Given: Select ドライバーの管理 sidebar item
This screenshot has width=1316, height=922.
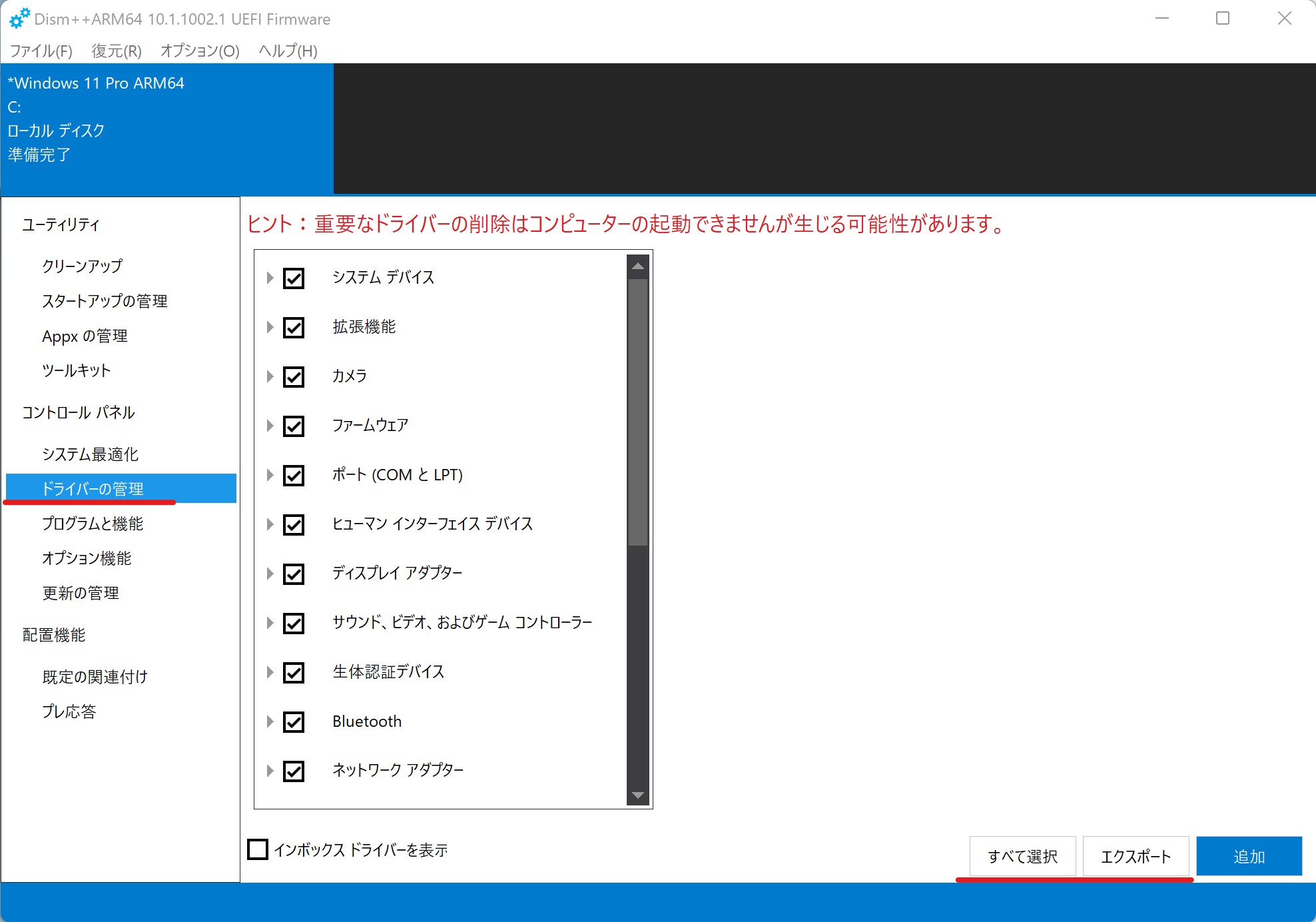Looking at the screenshot, I should (121, 488).
